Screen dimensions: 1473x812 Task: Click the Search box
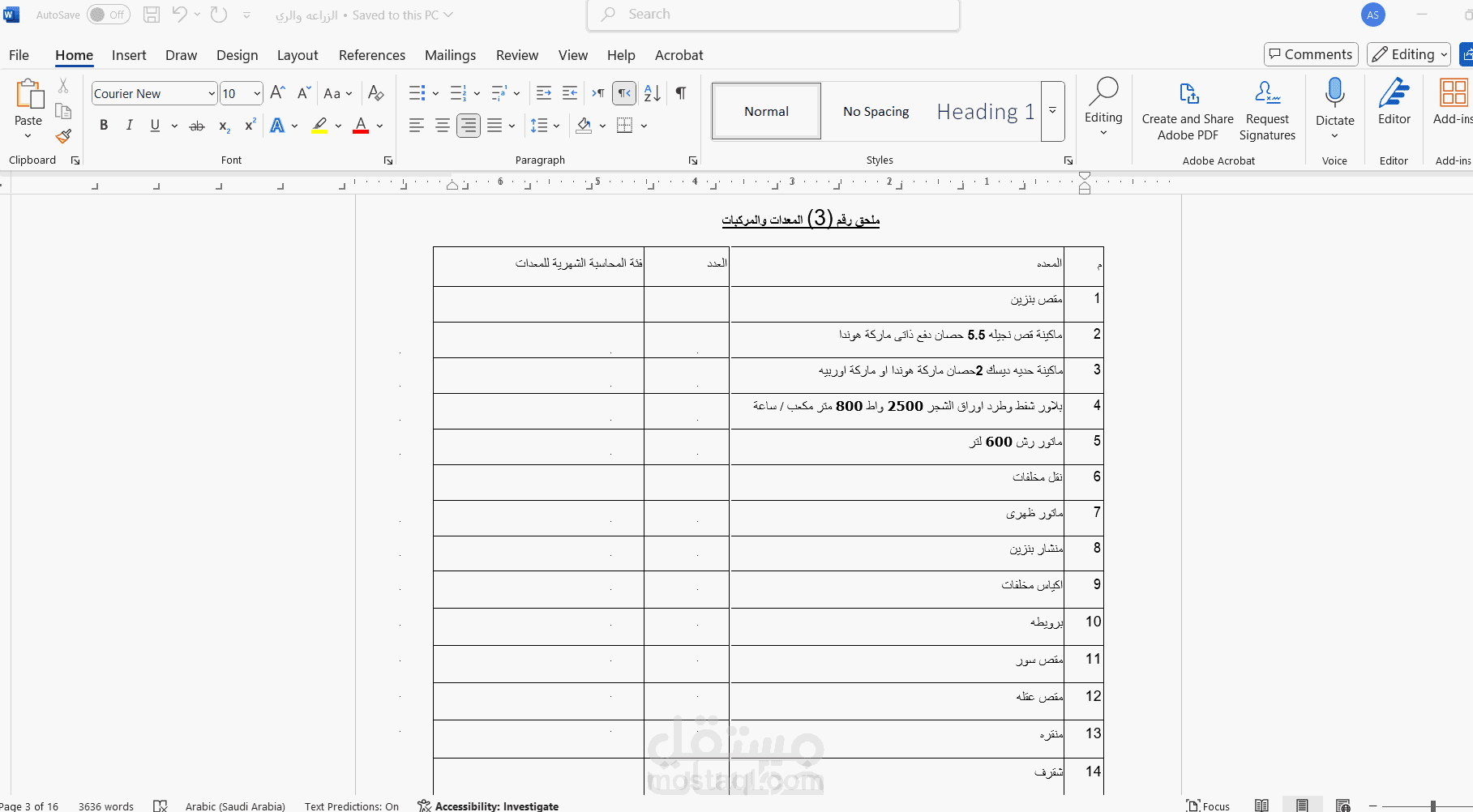tap(773, 15)
